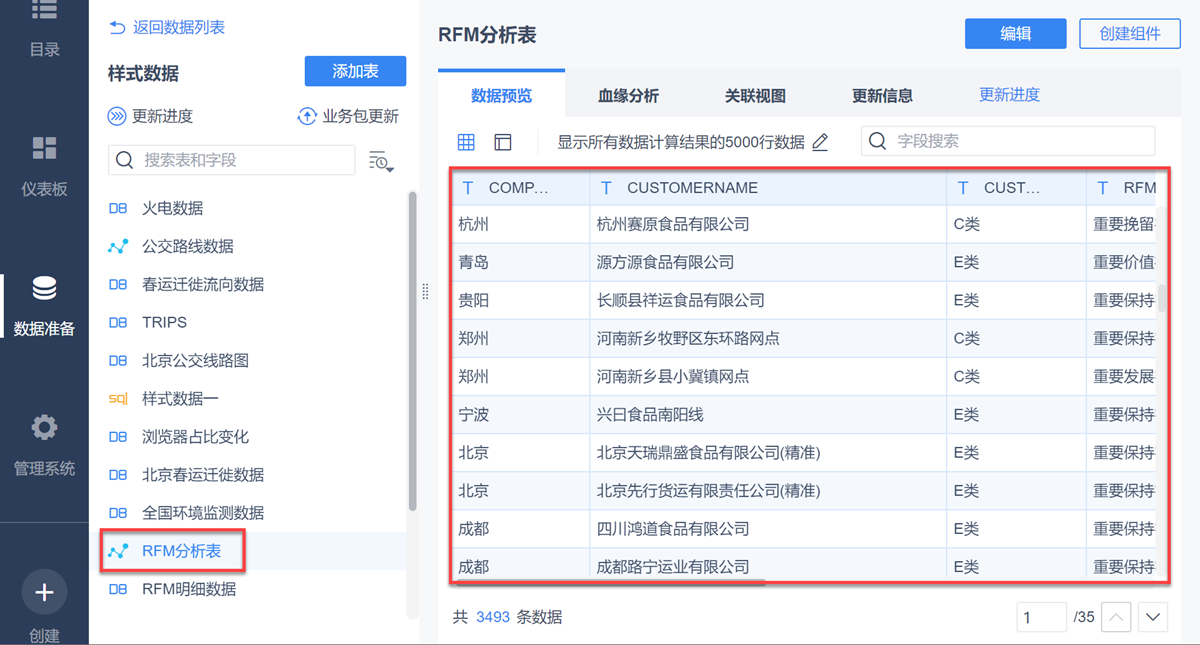Go to next page with the down chevron
Viewport: 1200px width, 645px height.
[x=1153, y=618]
